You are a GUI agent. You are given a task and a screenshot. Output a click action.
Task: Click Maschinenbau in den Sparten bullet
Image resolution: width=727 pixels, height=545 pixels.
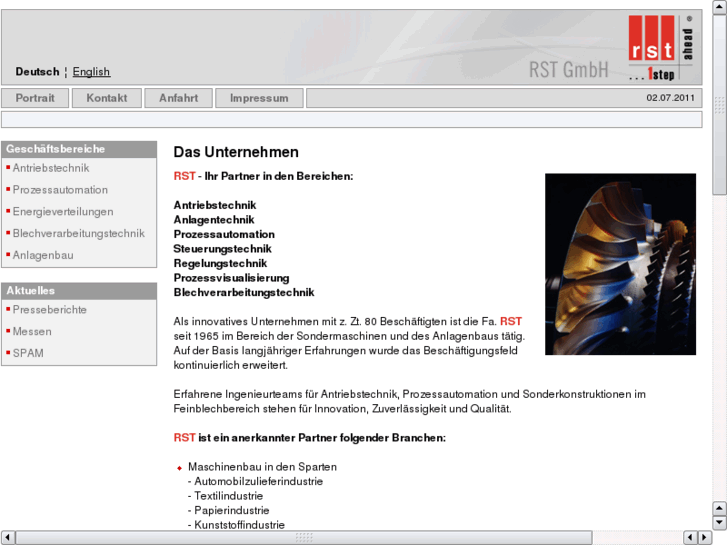pos(262,467)
